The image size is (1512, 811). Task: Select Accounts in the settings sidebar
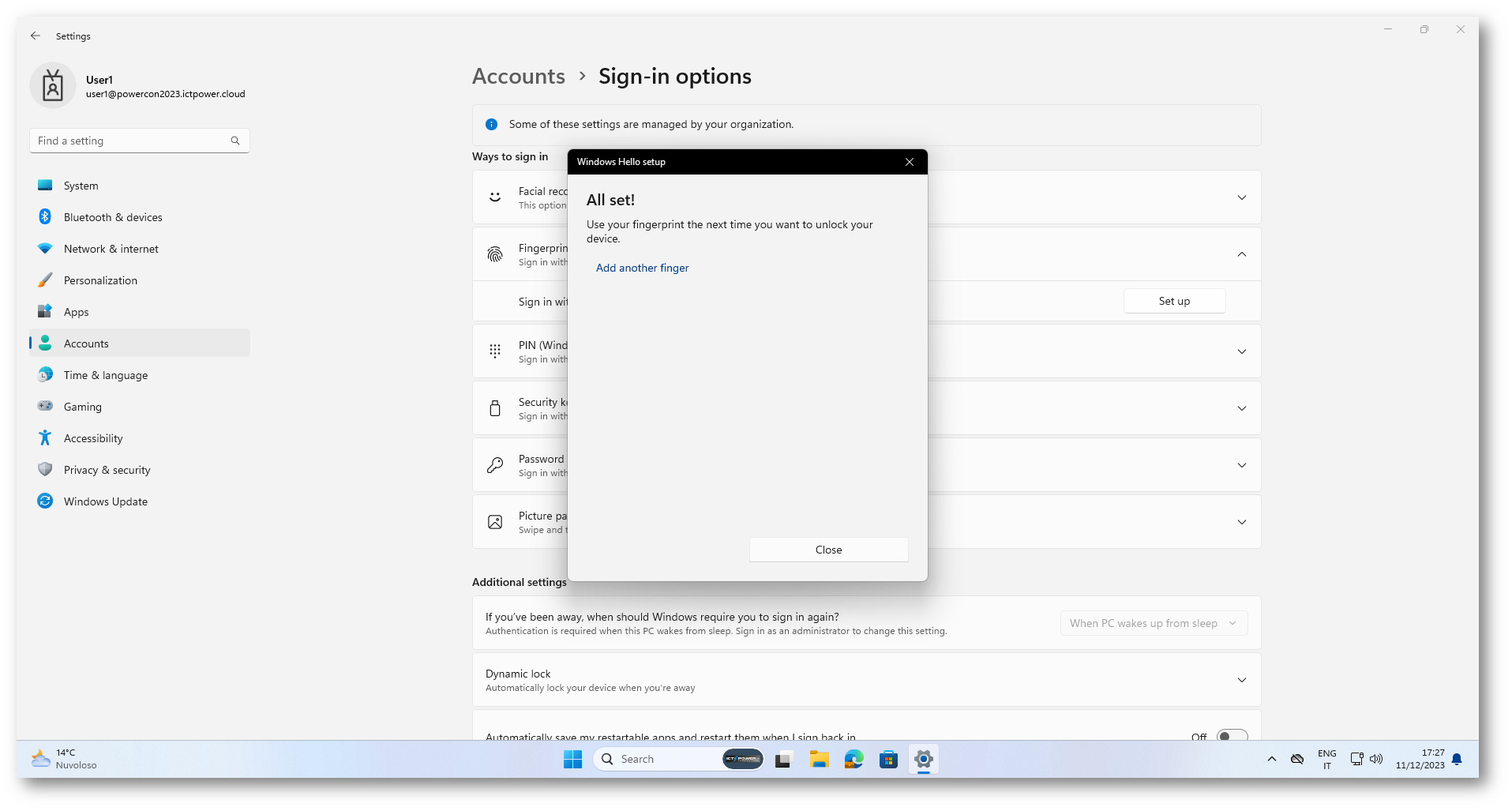tap(140, 344)
